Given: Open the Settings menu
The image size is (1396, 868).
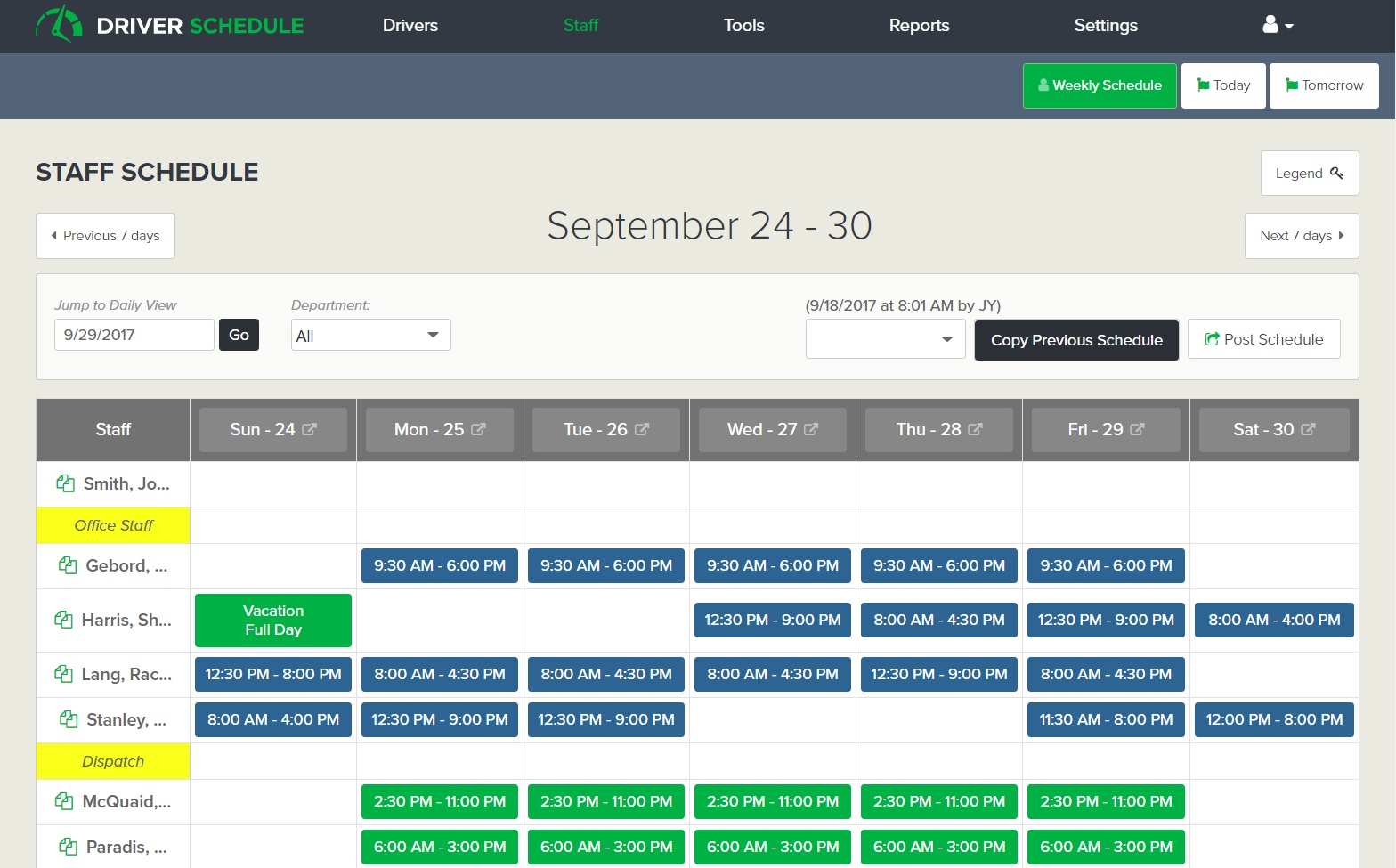Looking at the screenshot, I should [x=1106, y=26].
